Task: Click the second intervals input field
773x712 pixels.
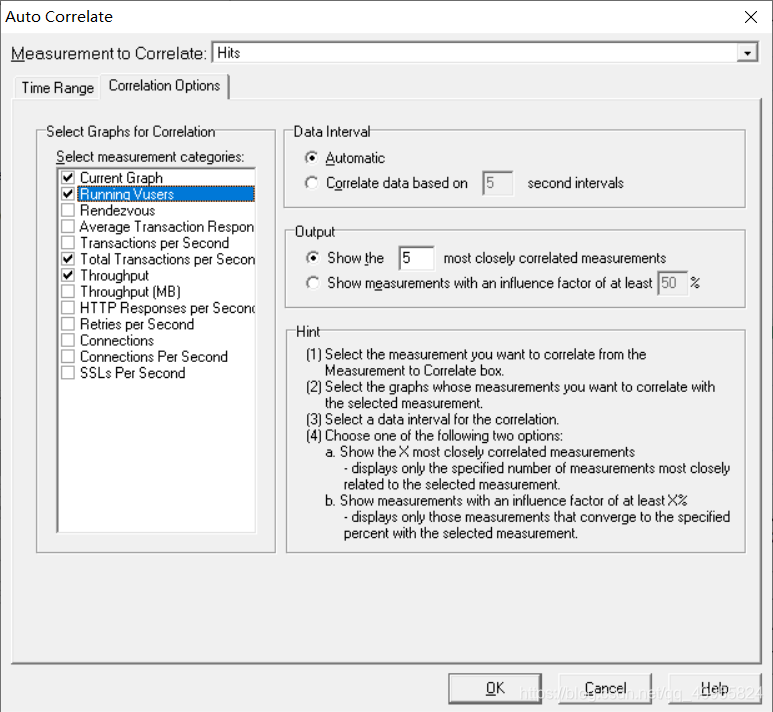Action: click(497, 183)
